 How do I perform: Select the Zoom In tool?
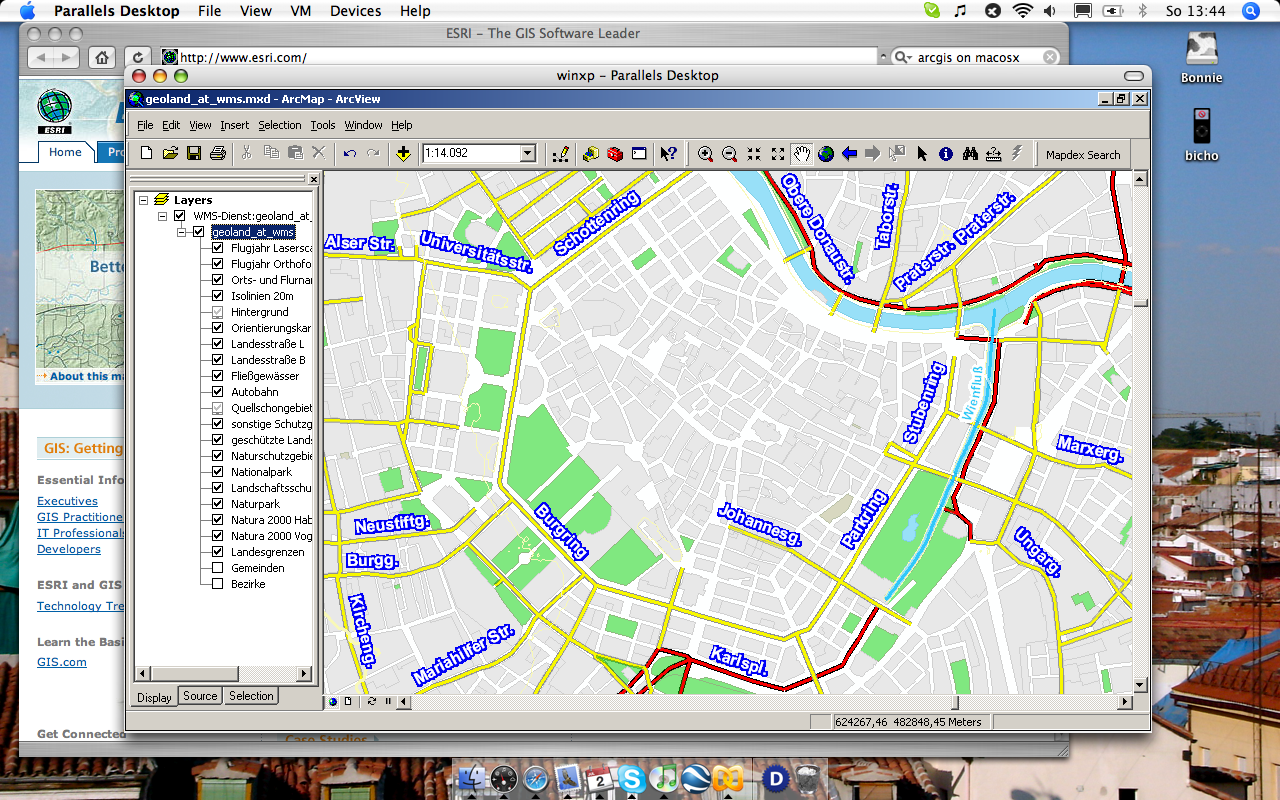[706, 154]
